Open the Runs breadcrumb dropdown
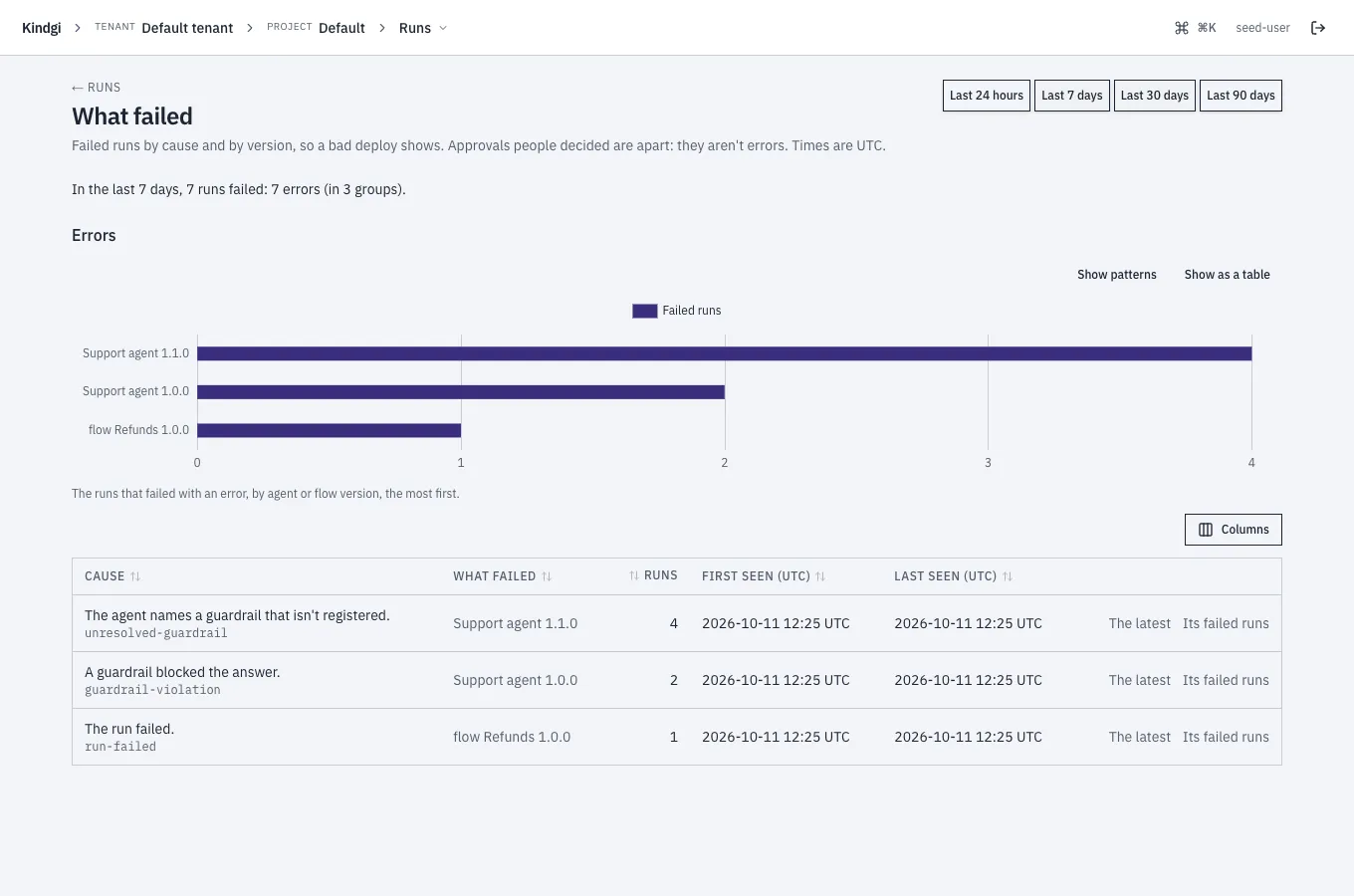Image resolution: width=1354 pixels, height=896 pixels. pos(423,28)
